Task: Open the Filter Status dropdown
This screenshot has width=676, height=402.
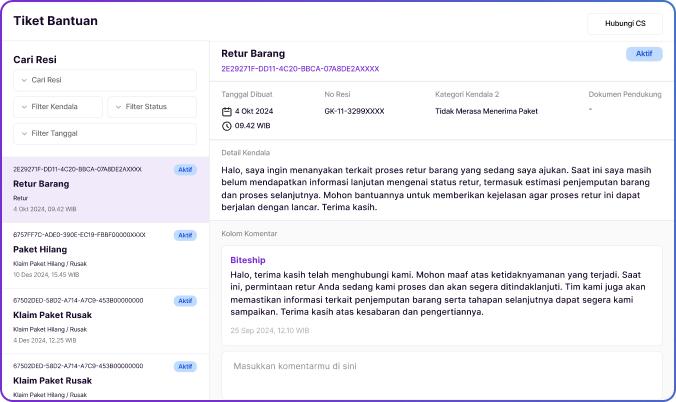Action: pyautogui.click(x=151, y=106)
